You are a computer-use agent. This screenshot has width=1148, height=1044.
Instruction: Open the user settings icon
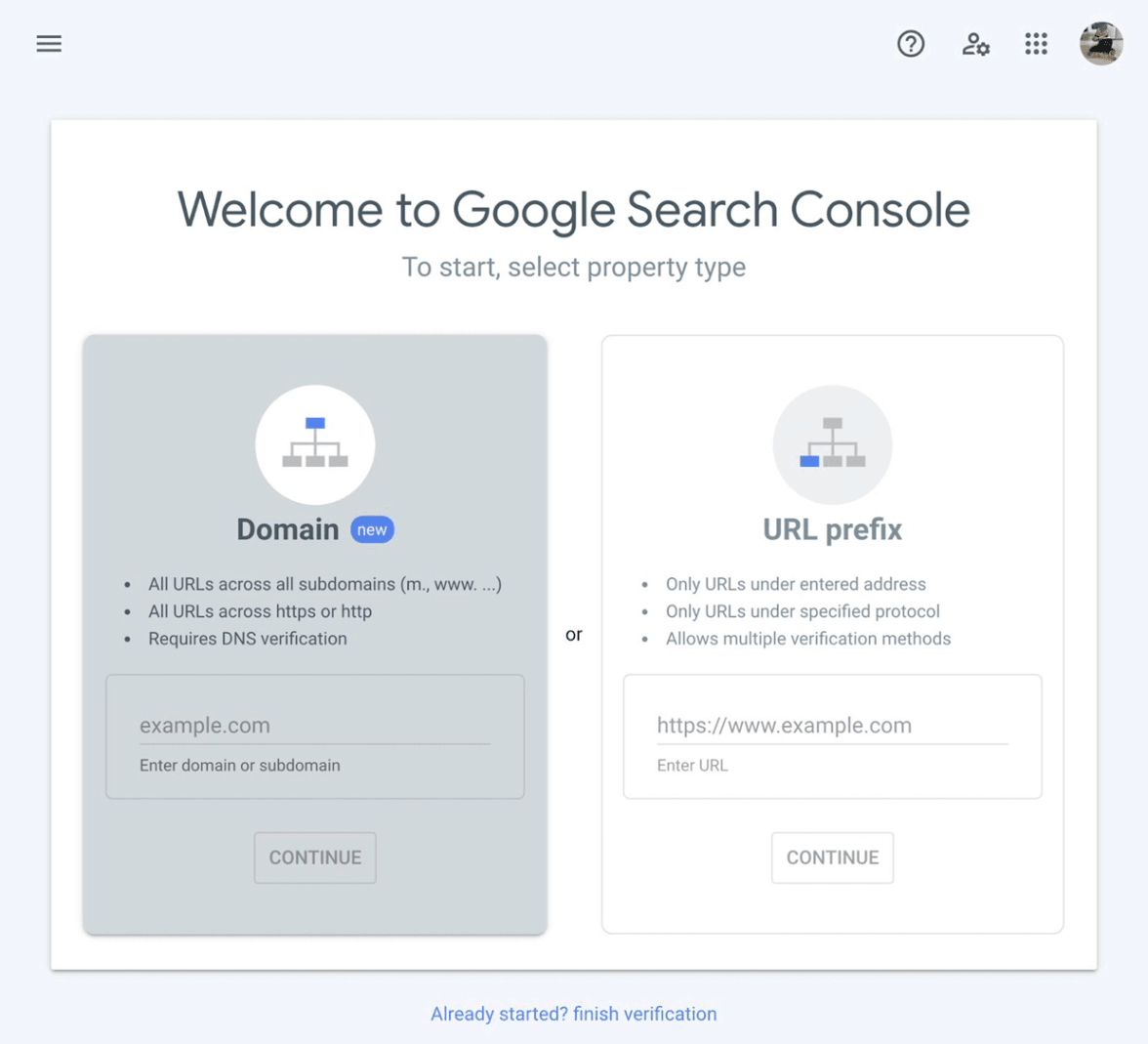975,44
